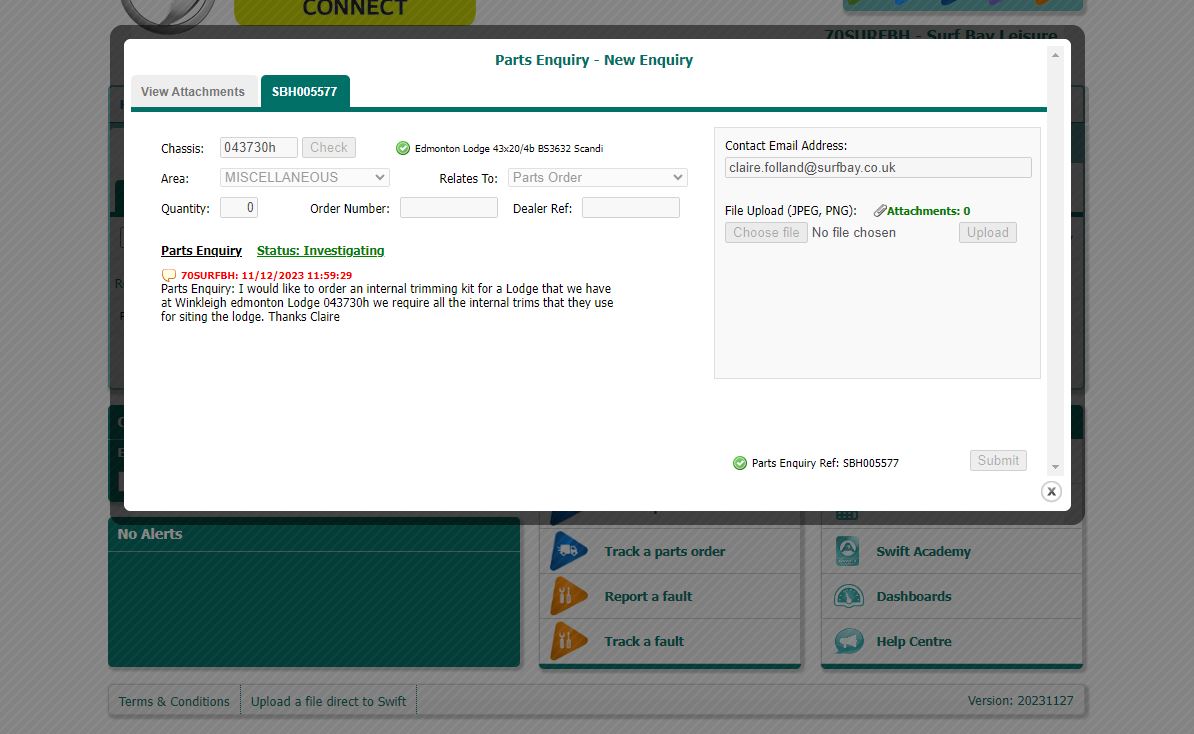This screenshot has width=1194, height=734.
Task: Open the Swift Academy link
Action: [923, 551]
